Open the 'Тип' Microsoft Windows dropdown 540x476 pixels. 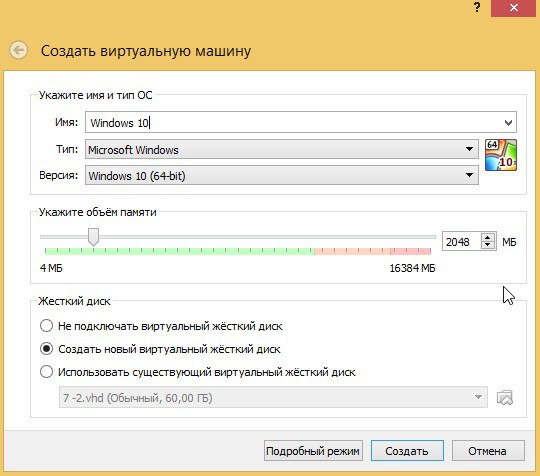282,149
